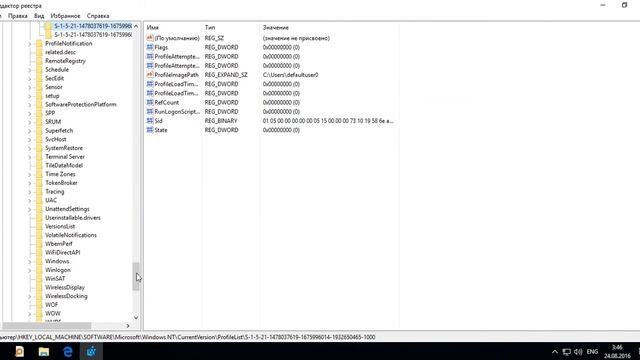
Task: Expand the ProfileNotification key
Action: (29, 44)
